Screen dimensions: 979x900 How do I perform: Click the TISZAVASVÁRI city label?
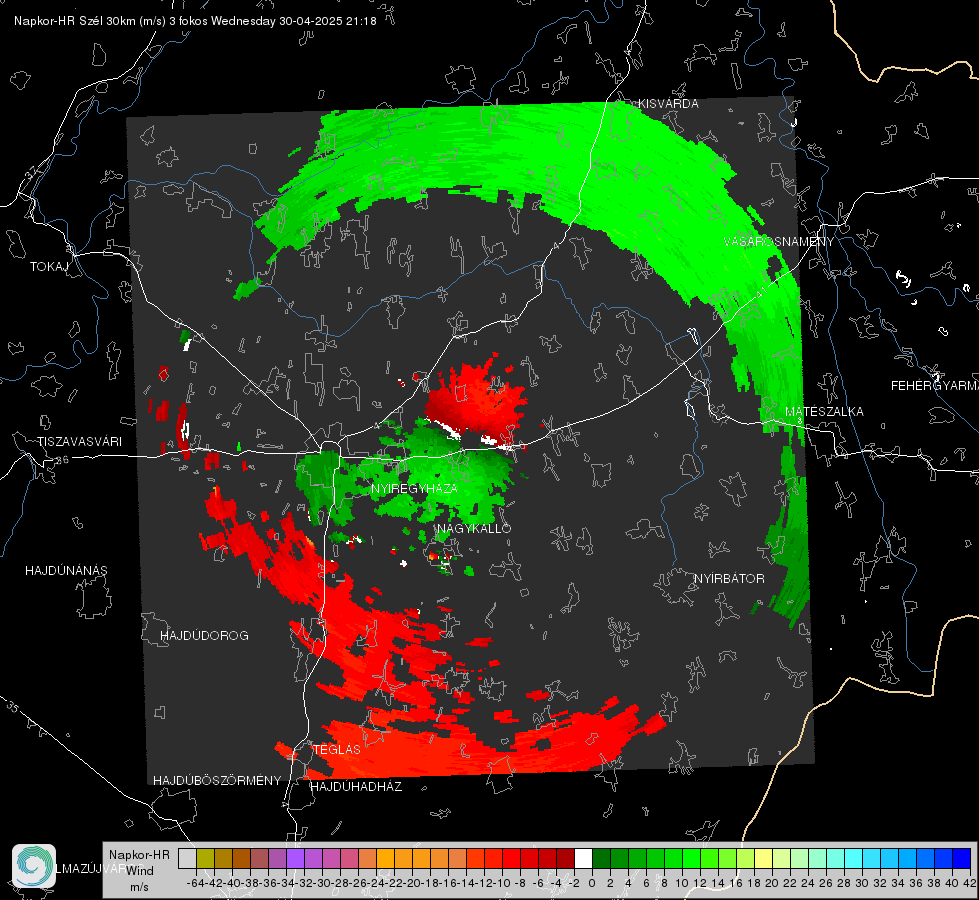click(79, 442)
